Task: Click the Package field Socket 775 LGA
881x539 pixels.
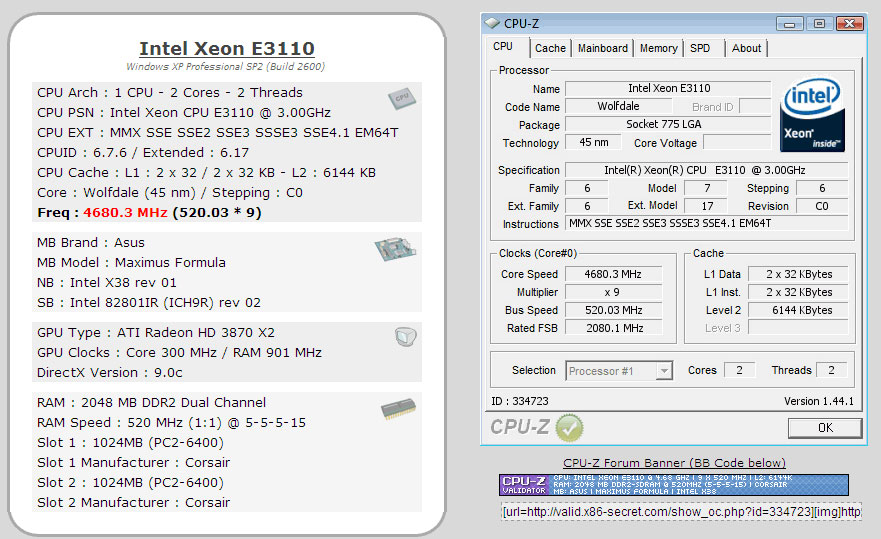Action: [668, 124]
